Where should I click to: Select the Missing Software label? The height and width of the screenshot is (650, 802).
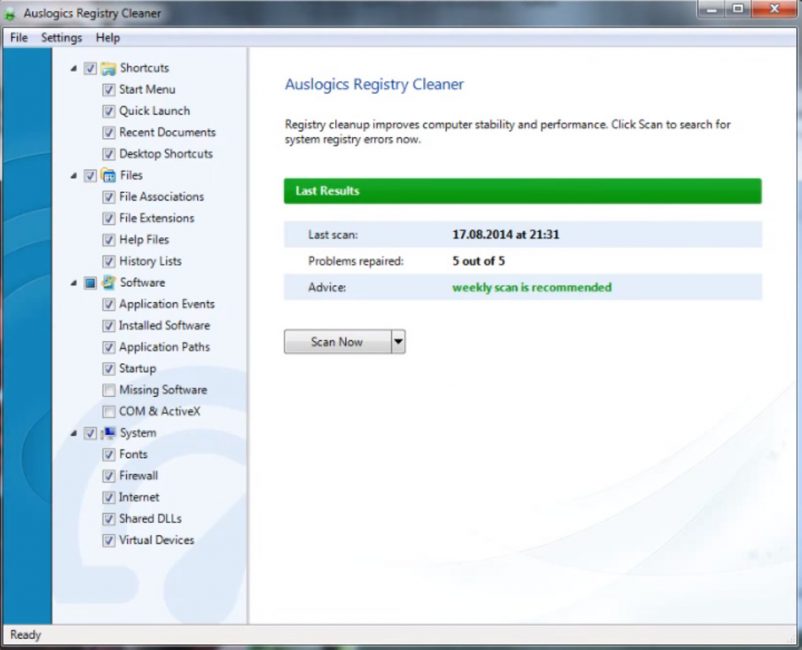(163, 390)
